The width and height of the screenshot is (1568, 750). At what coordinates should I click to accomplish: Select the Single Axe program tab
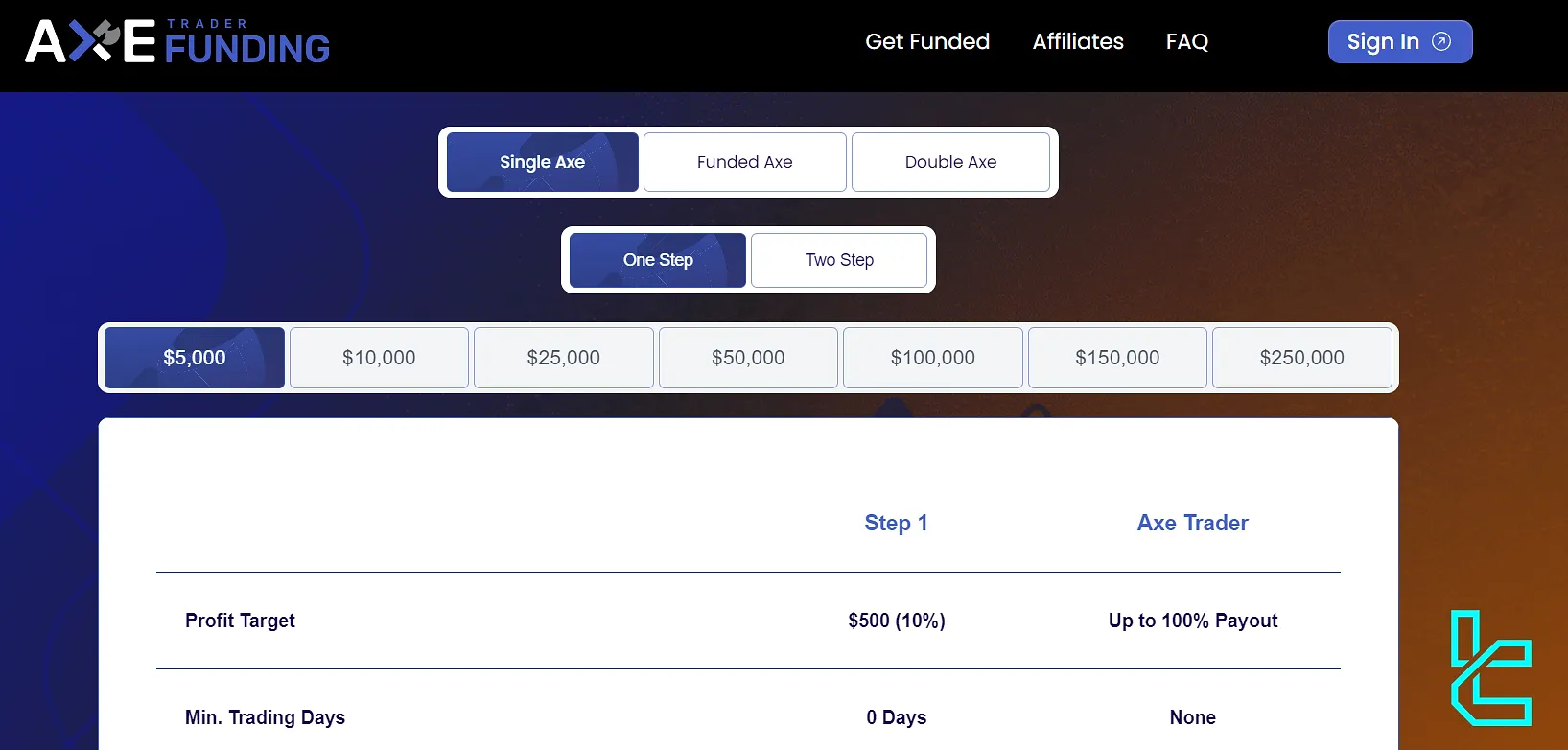(543, 162)
